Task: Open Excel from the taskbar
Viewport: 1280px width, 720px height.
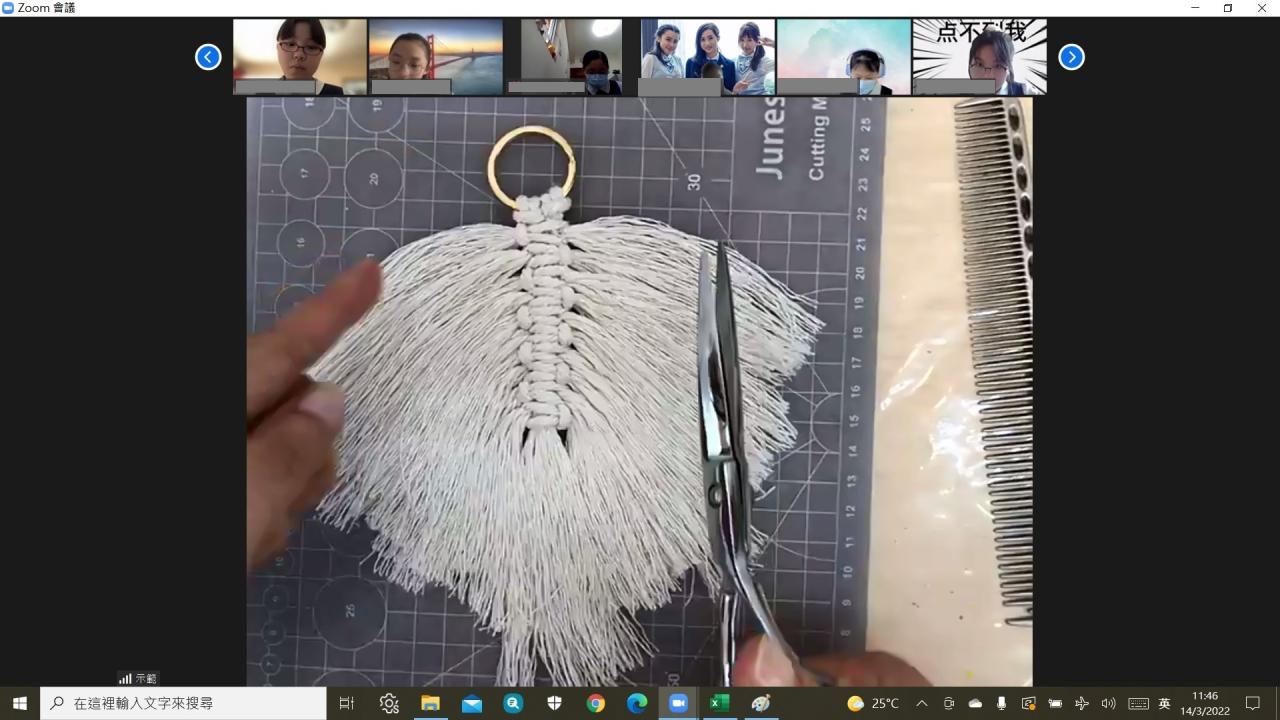Action: (719, 703)
